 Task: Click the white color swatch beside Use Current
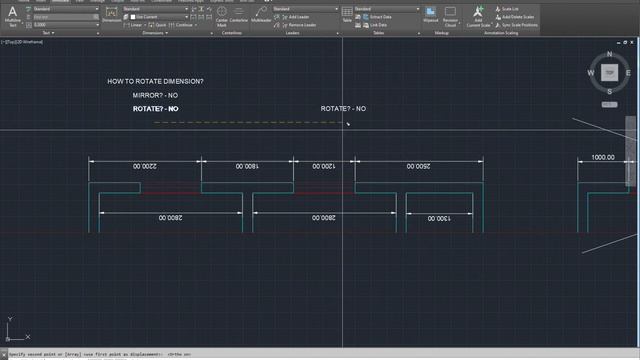point(133,17)
